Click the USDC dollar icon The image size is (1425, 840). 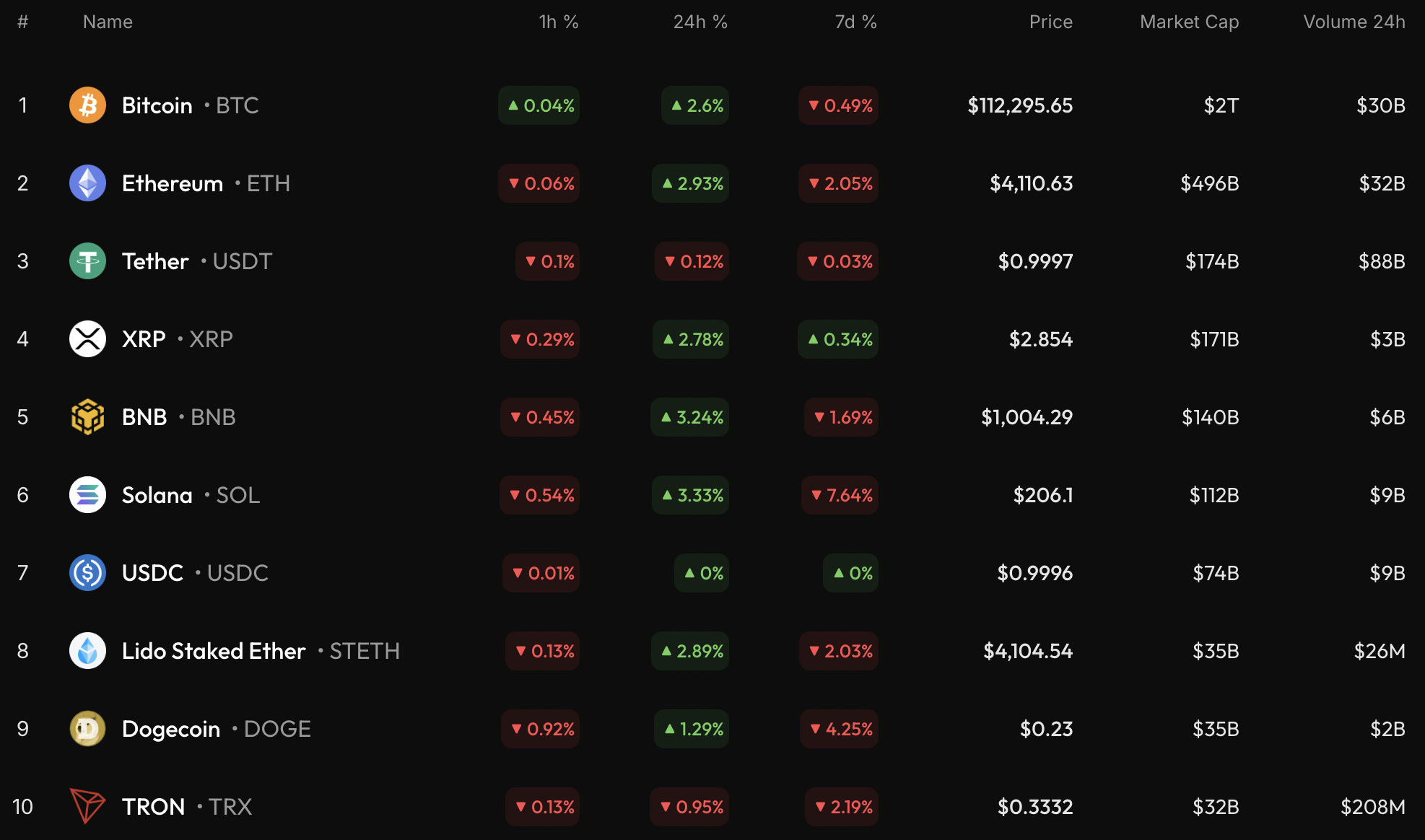pyautogui.click(x=87, y=573)
